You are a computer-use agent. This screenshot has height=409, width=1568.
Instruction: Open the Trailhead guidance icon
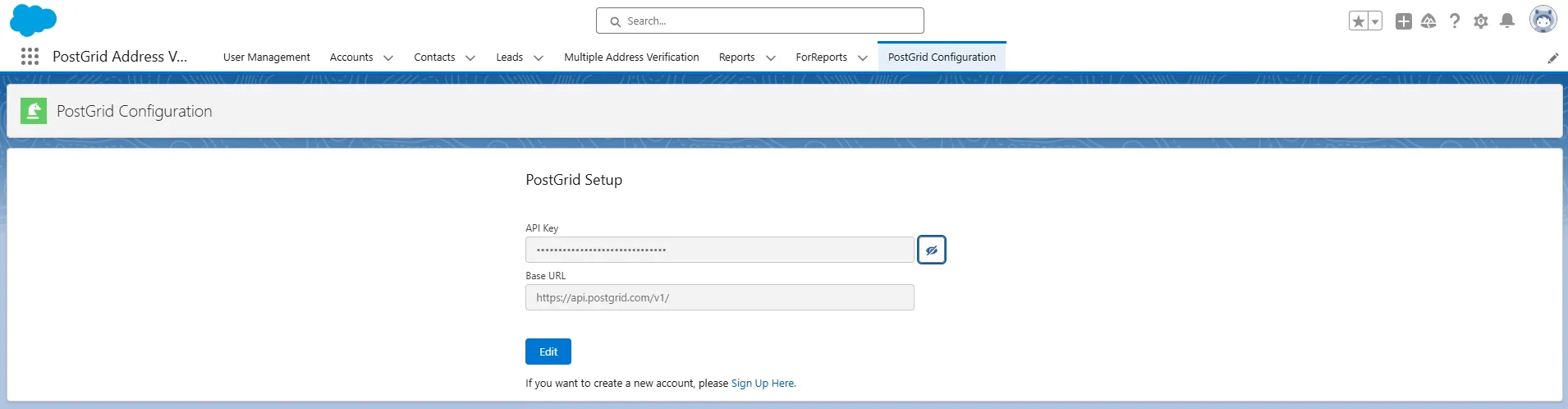coord(1428,21)
